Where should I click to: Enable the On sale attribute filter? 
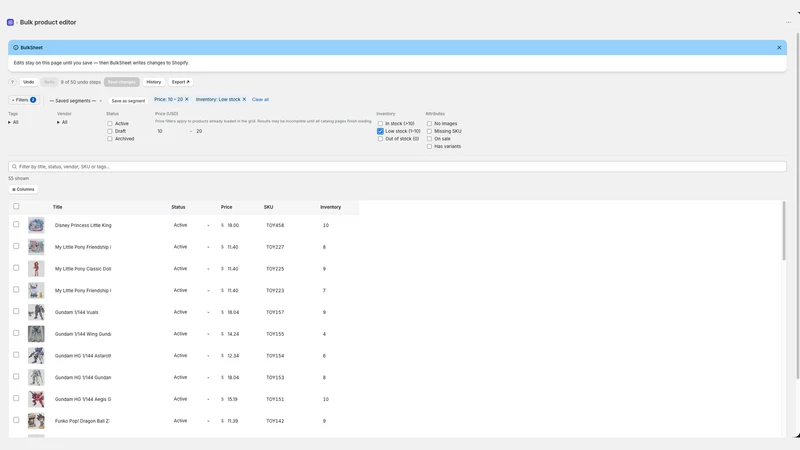[x=429, y=139]
